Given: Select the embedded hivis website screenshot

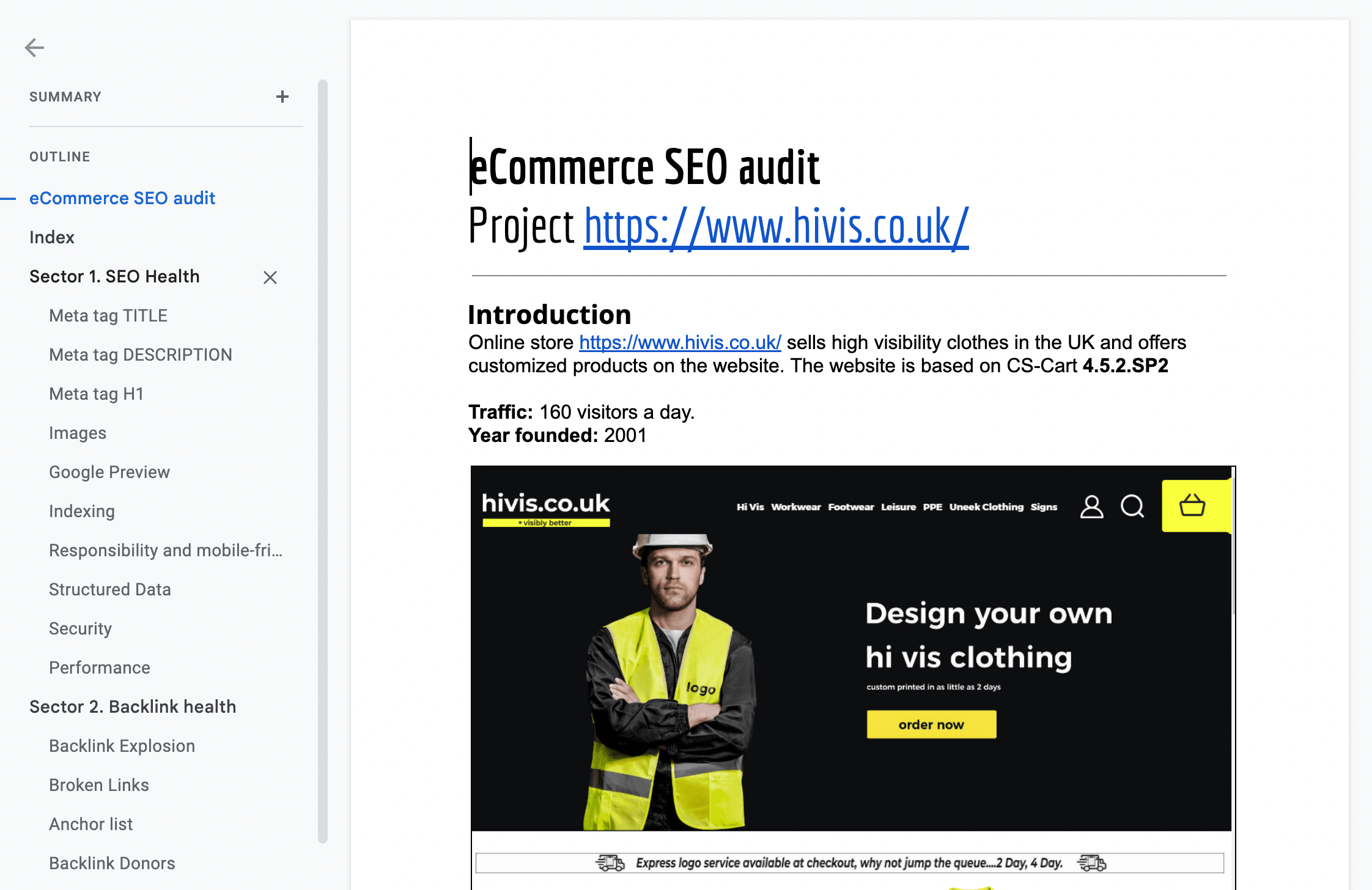Looking at the screenshot, I should 853,677.
